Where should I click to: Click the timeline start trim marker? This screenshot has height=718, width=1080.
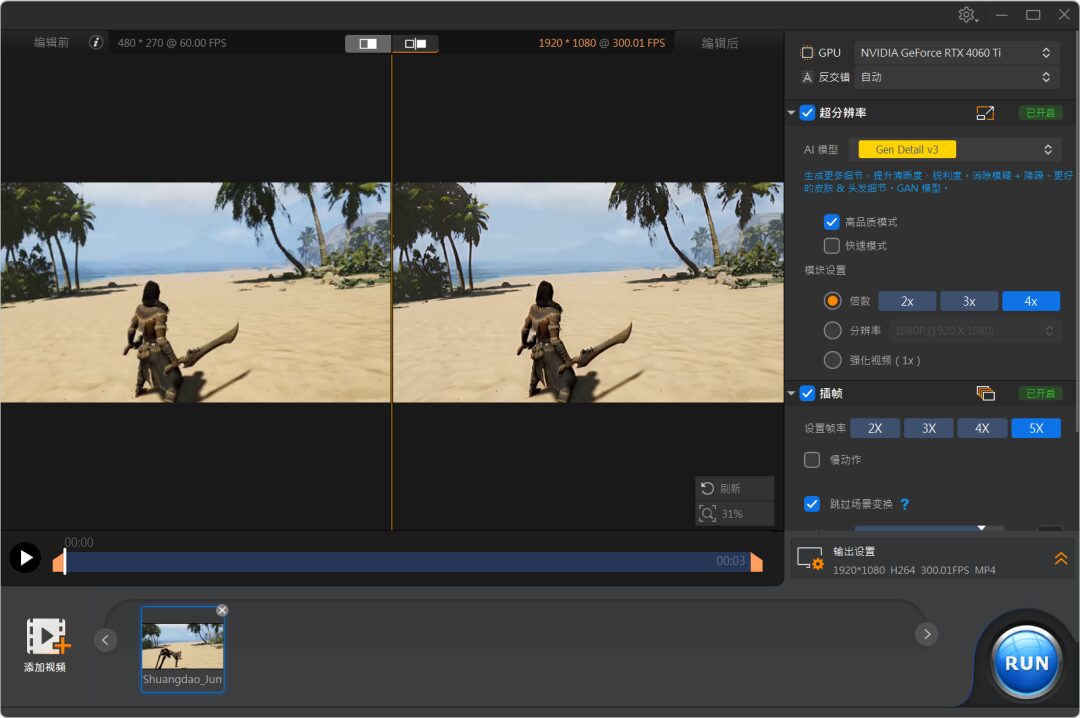click(58, 562)
